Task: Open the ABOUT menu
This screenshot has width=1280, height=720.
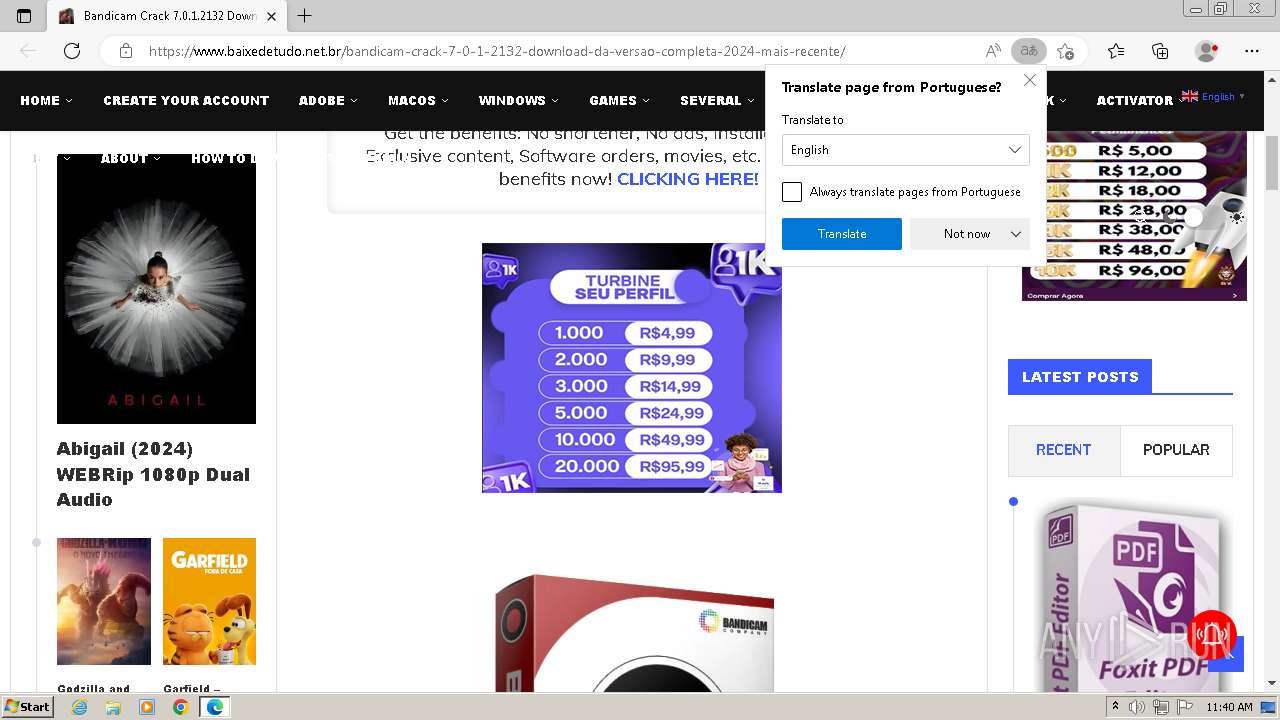Action: [x=130, y=158]
